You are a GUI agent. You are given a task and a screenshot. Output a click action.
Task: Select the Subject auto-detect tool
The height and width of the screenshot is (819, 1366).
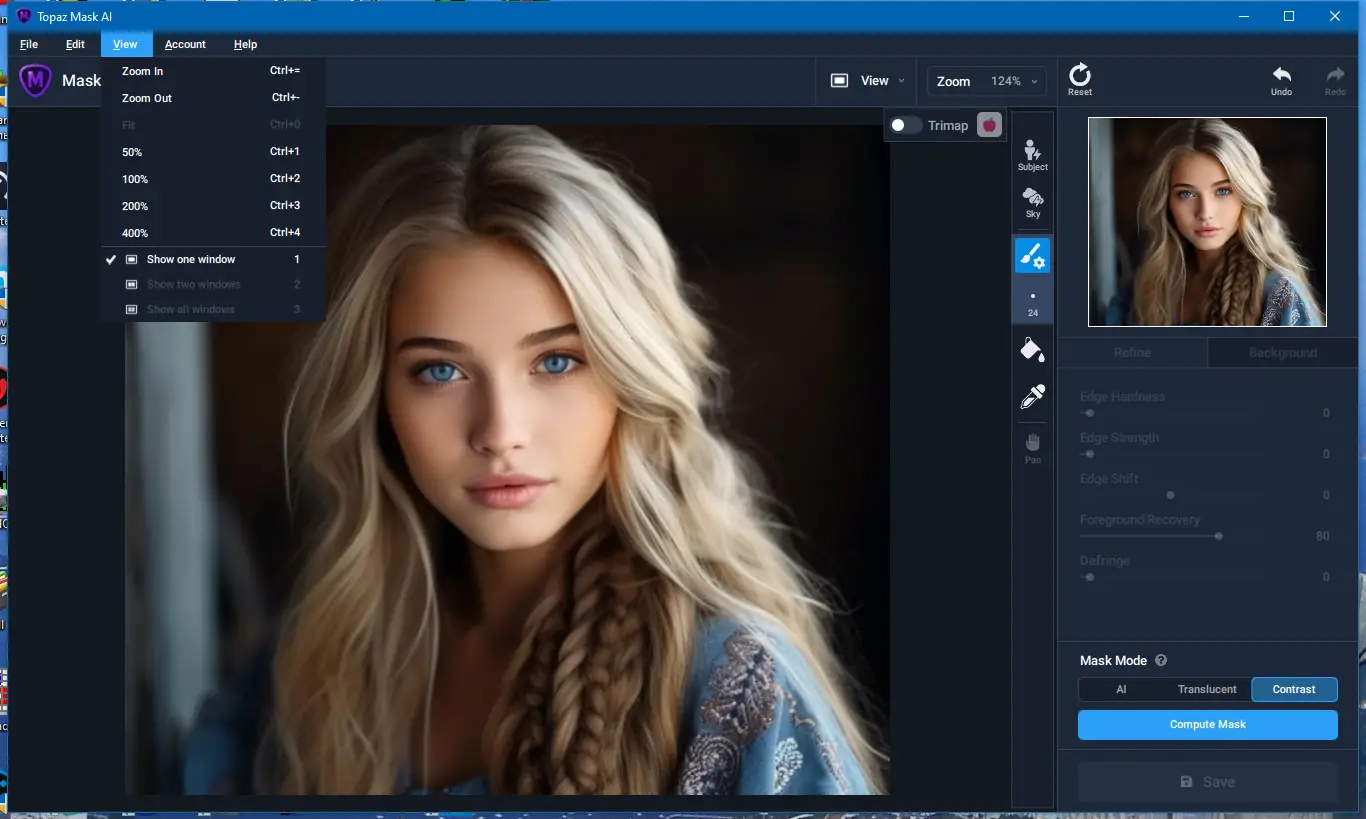(1032, 156)
